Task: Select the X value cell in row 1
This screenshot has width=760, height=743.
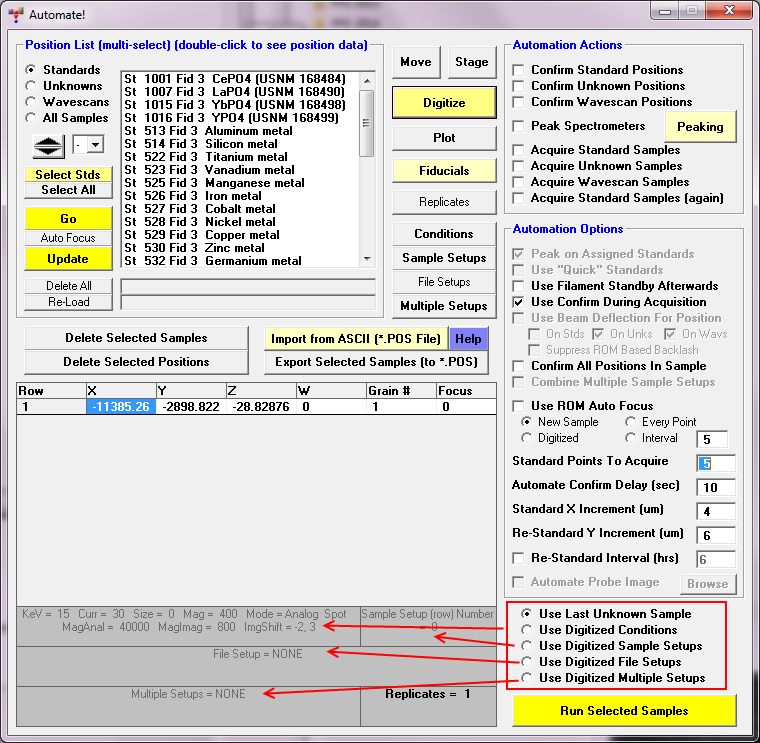Action: (x=121, y=407)
